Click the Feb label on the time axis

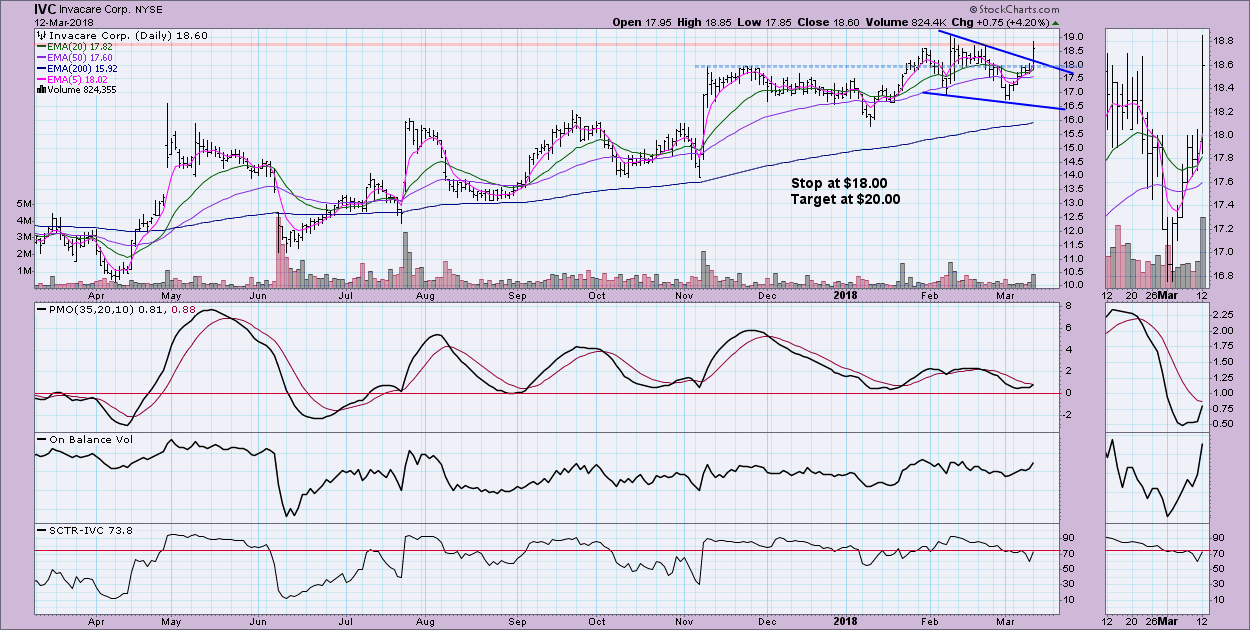pos(929,297)
